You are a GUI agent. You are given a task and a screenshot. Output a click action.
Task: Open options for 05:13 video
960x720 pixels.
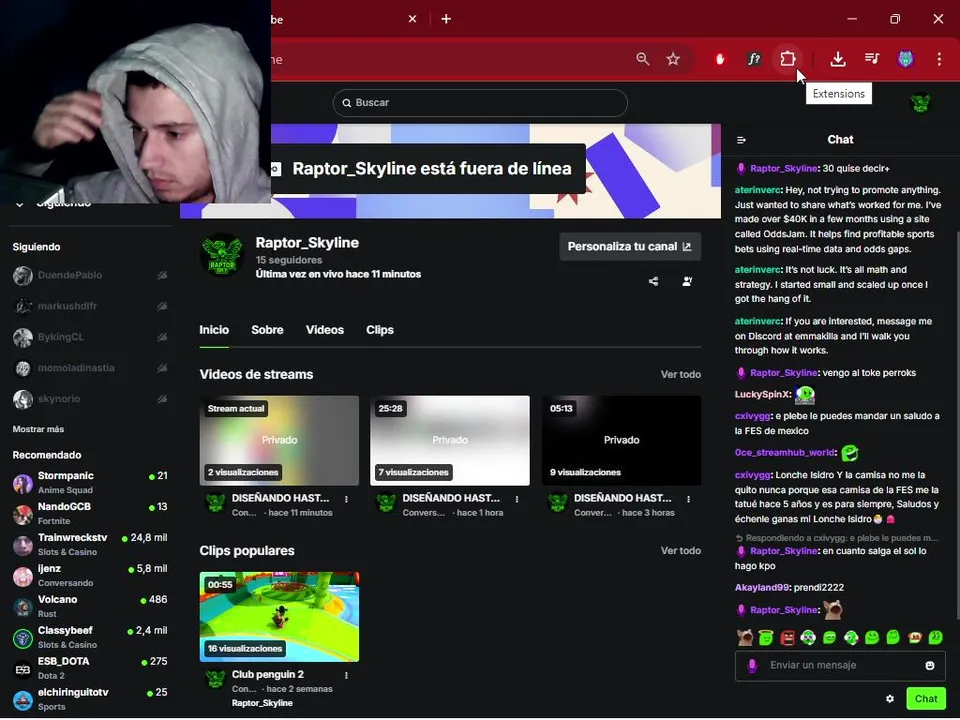[x=688, y=499]
